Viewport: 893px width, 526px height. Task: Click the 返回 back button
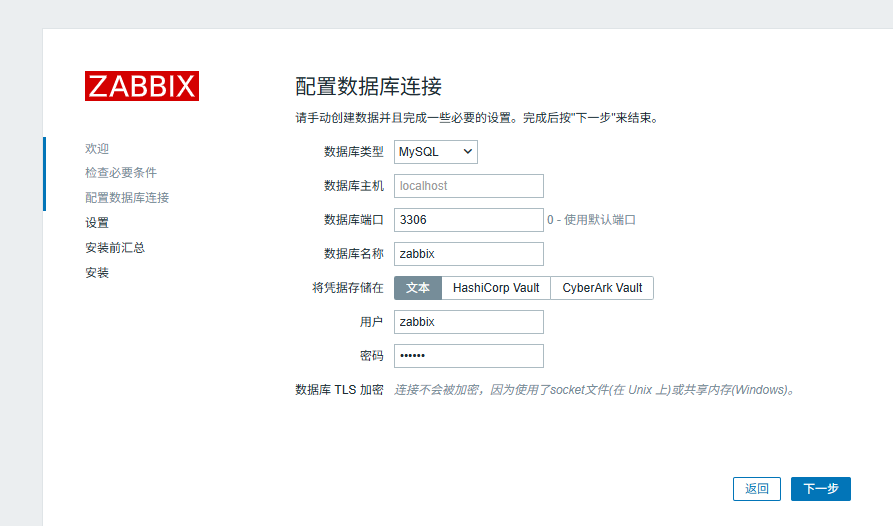click(757, 489)
